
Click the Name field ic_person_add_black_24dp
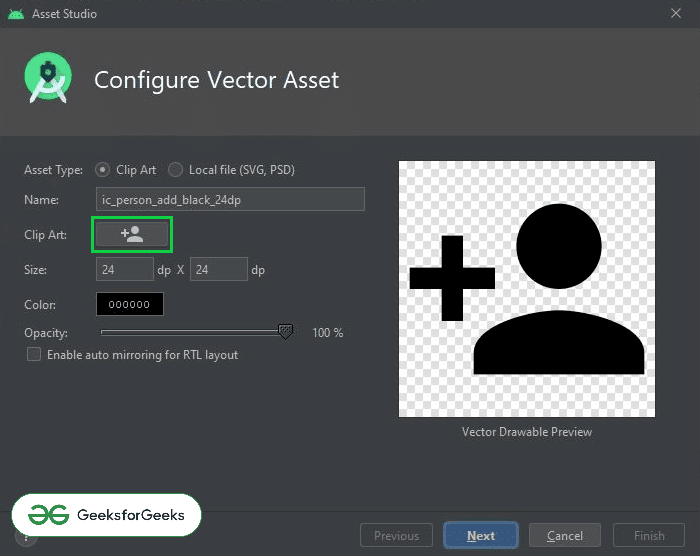(230, 199)
